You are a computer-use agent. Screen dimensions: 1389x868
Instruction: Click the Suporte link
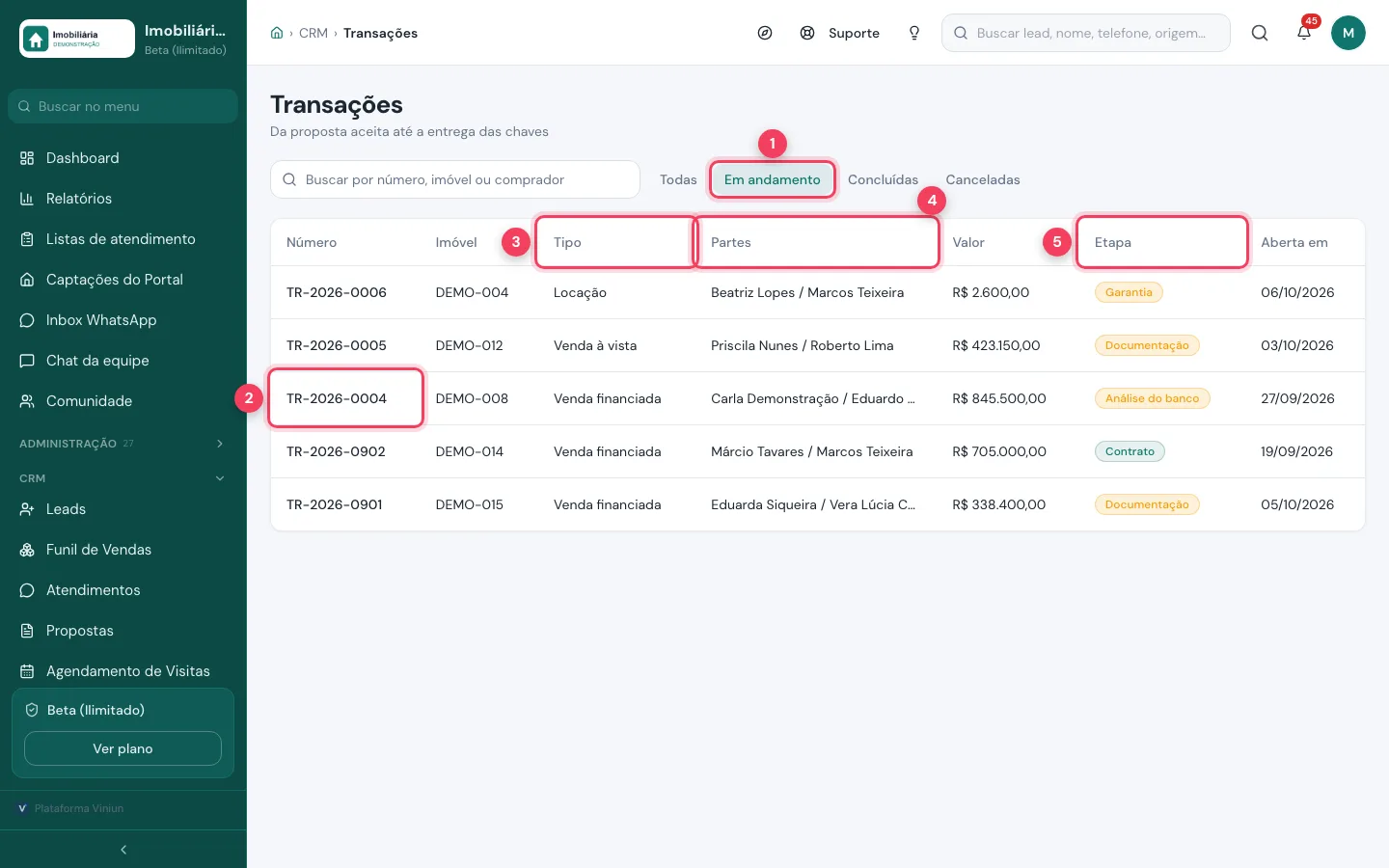click(854, 33)
